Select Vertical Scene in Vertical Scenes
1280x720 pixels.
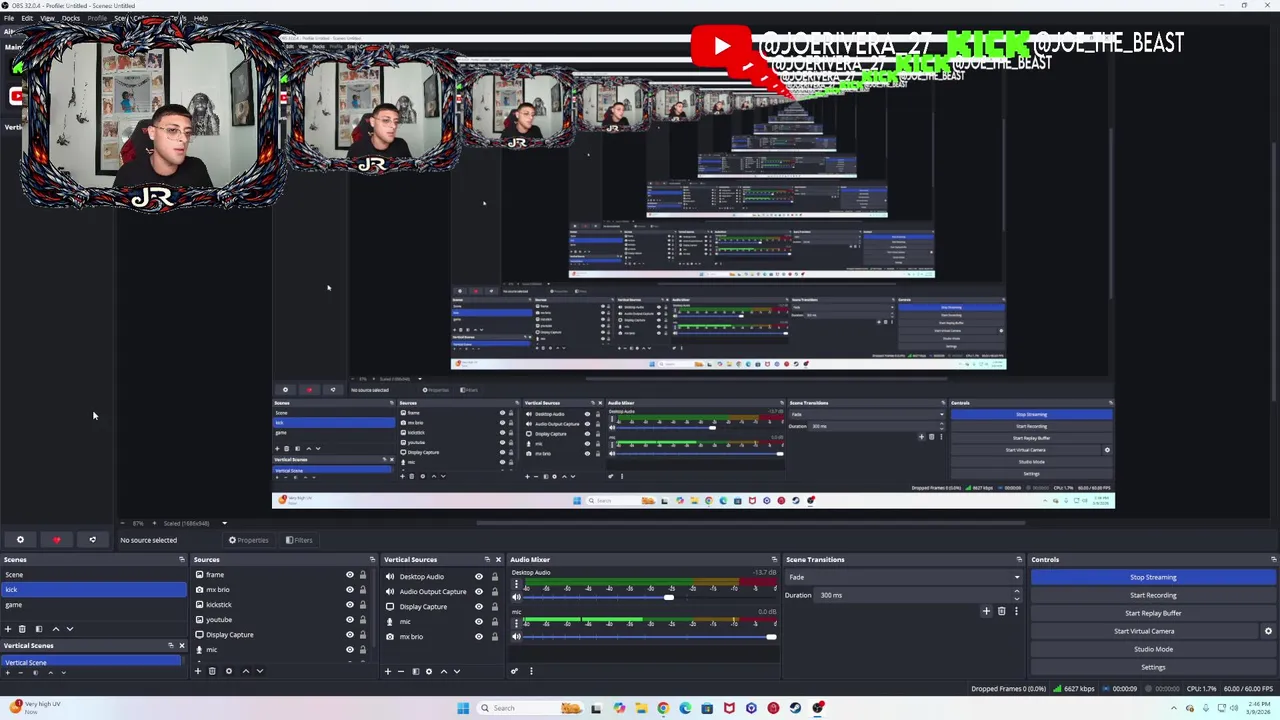pos(93,662)
